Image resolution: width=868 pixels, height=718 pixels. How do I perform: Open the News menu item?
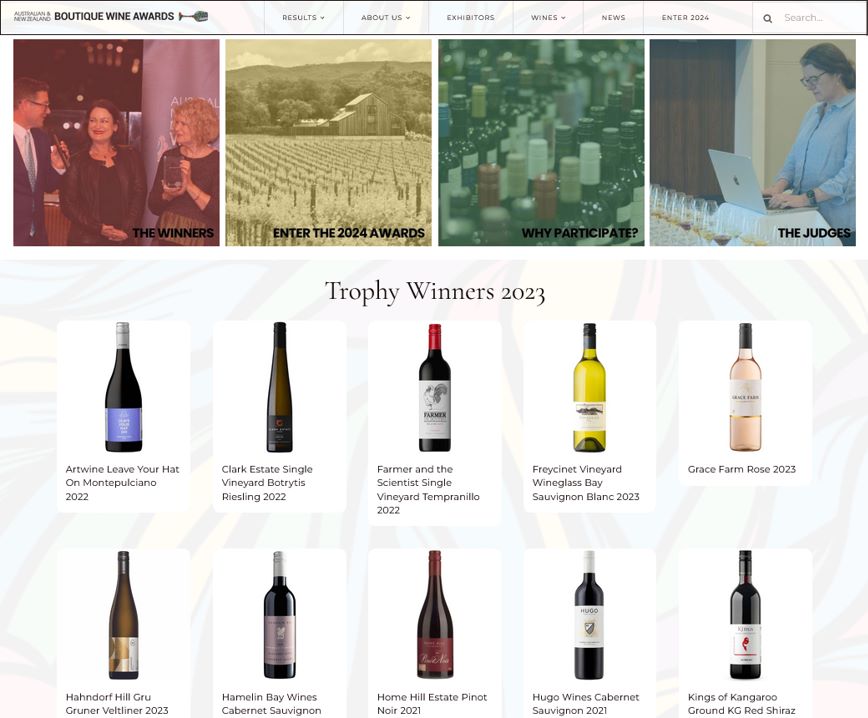pyautogui.click(x=613, y=18)
